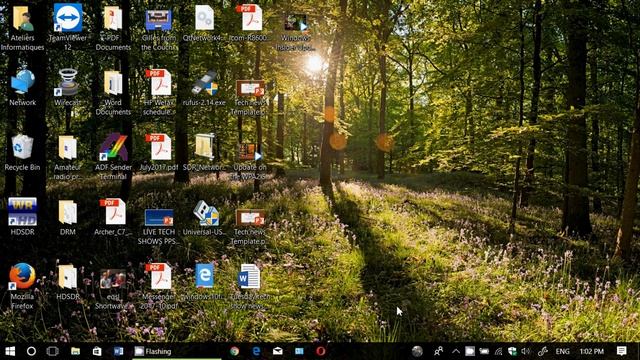Open the Archer_C7 PDF file
This screenshot has width=640, height=360.
113,217
